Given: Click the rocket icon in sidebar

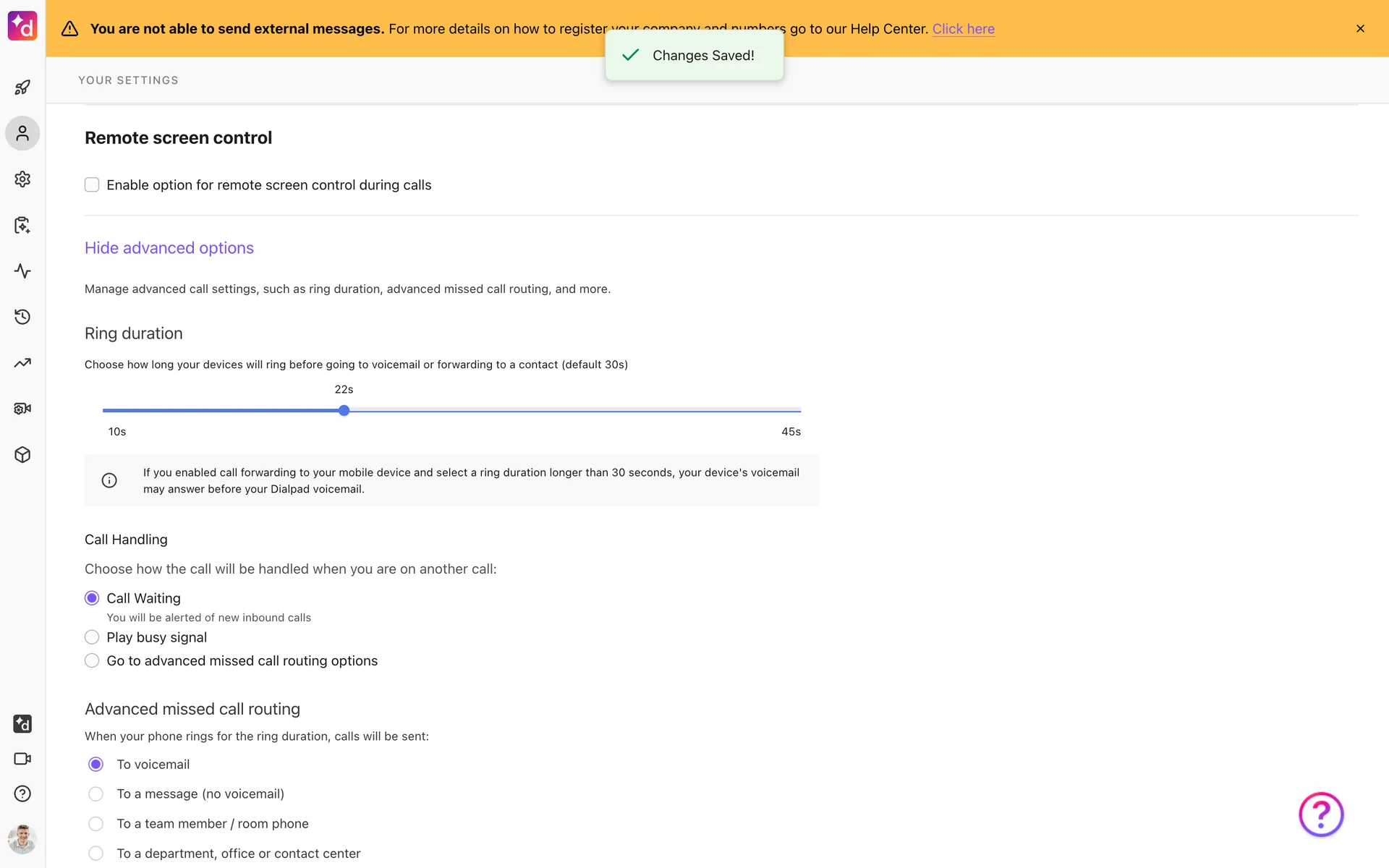Looking at the screenshot, I should [x=22, y=88].
